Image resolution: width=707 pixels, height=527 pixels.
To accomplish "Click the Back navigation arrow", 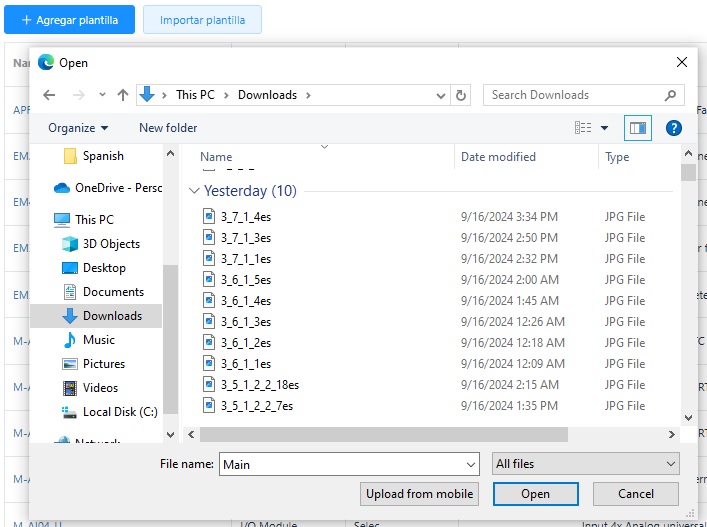I will click(x=49, y=95).
